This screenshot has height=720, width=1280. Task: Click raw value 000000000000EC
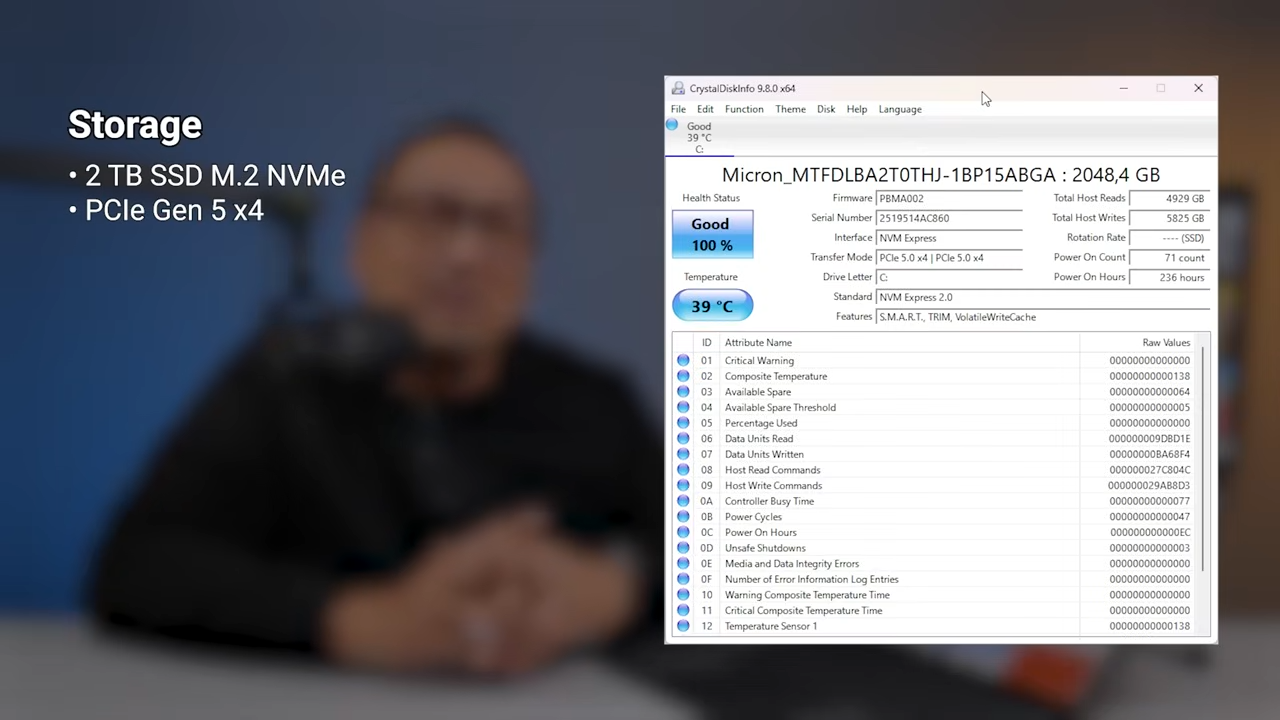[1149, 533]
